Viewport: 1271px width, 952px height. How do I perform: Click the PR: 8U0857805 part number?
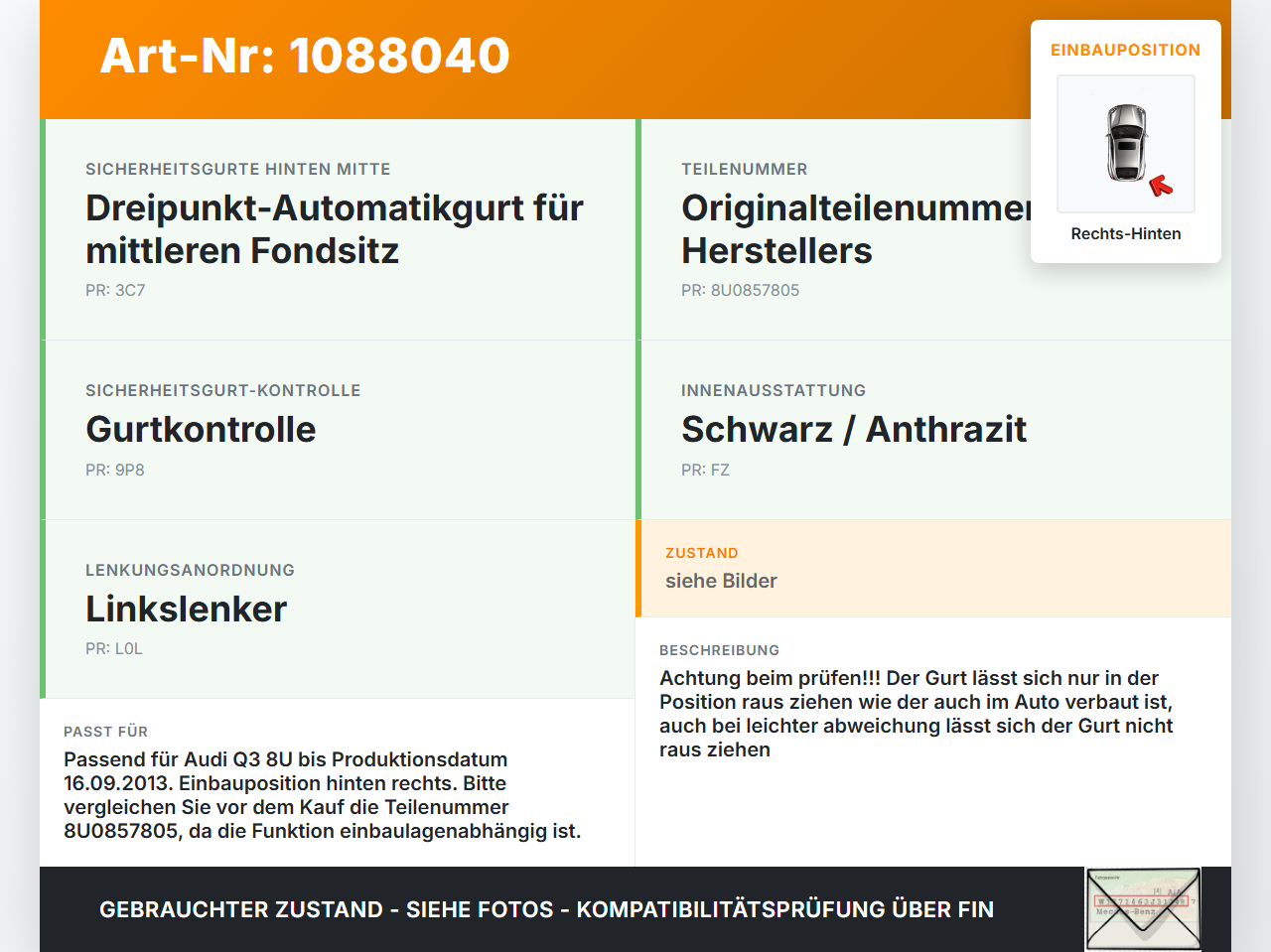point(740,291)
